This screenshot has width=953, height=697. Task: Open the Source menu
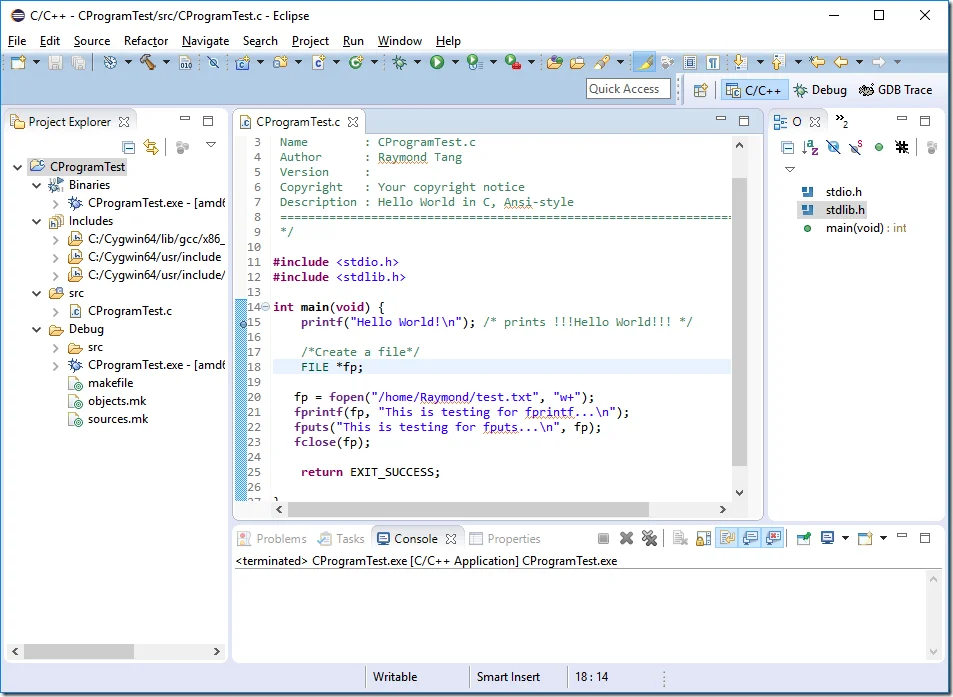pos(92,41)
